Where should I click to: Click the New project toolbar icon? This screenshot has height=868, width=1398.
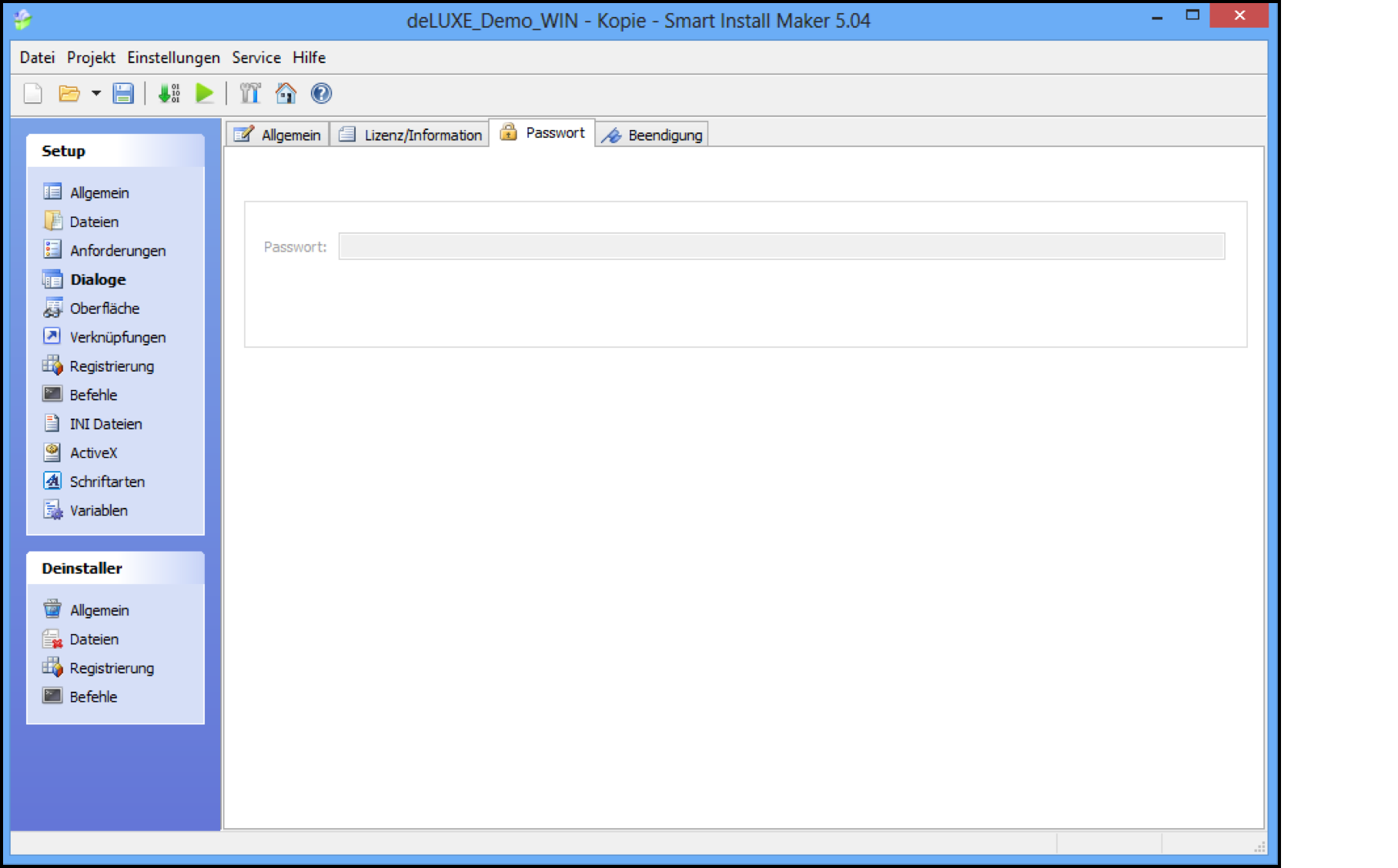click(x=33, y=94)
